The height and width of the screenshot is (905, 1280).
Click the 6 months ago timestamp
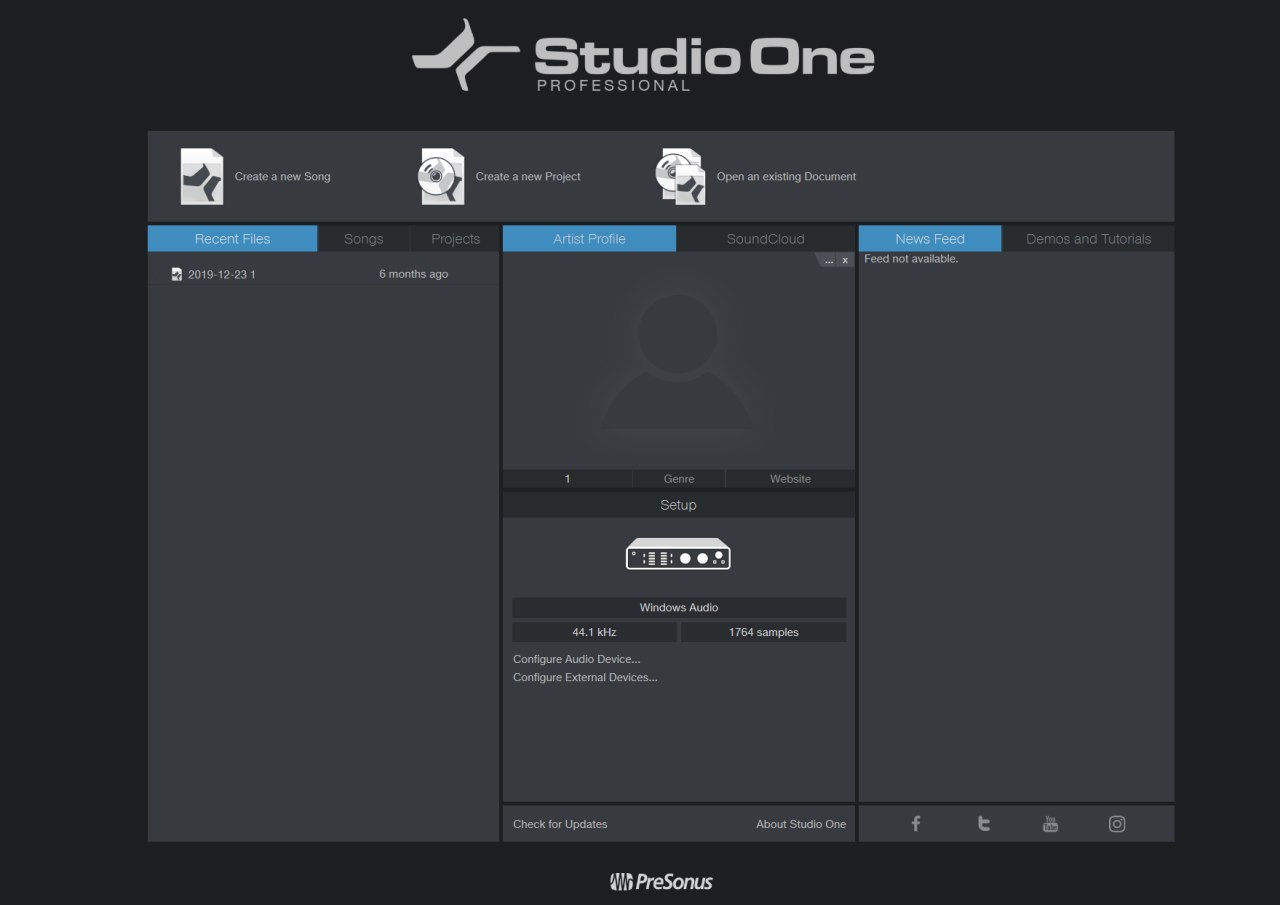click(413, 274)
